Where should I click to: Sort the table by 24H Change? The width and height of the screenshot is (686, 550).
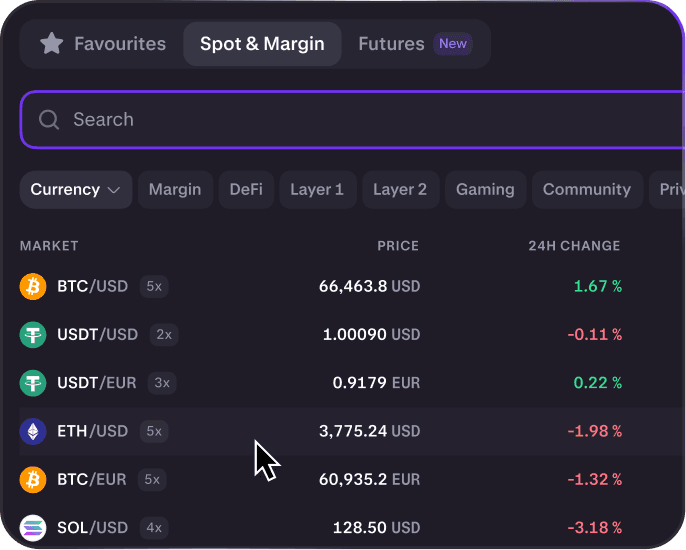coord(574,246)
